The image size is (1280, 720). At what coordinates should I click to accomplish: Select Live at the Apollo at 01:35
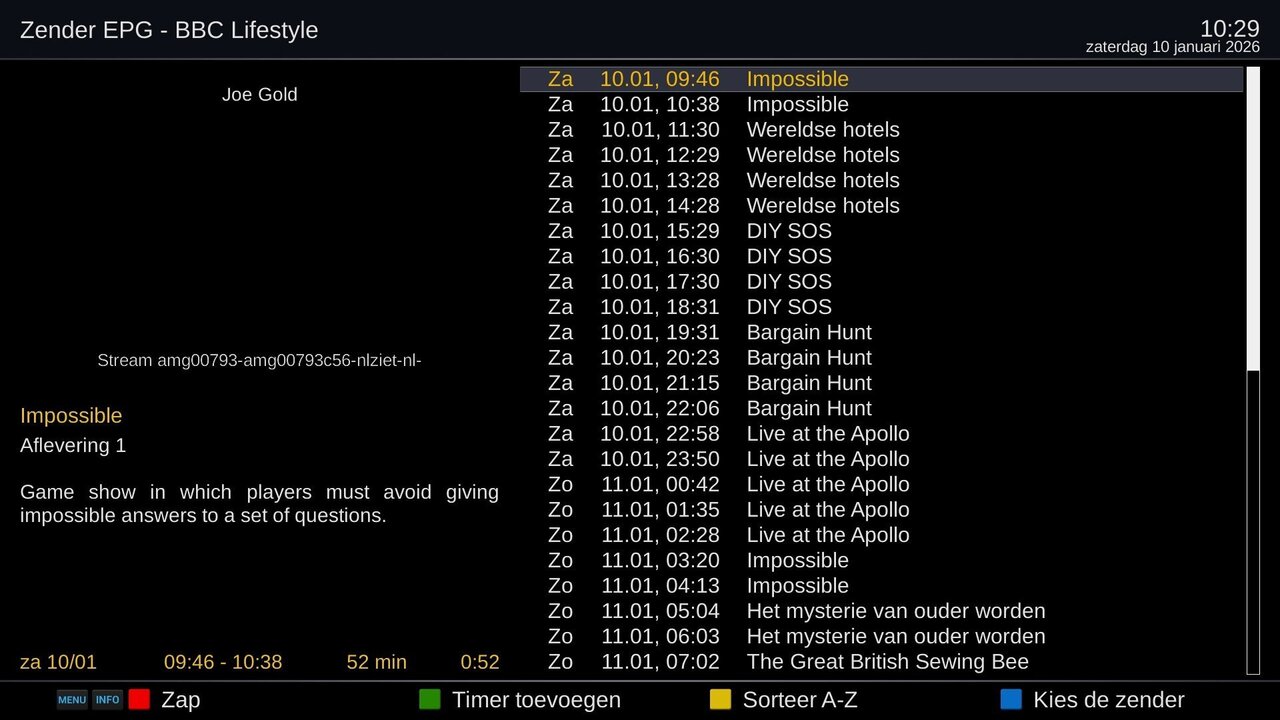pos(881,510)
